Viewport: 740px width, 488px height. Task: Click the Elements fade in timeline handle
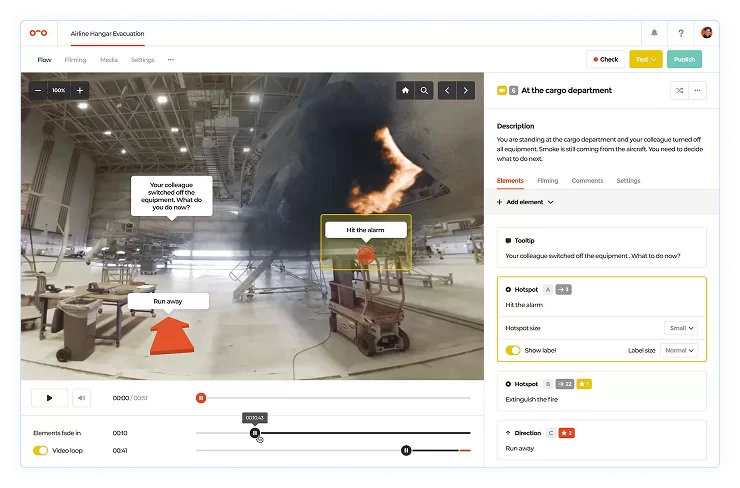[x=255, y=433]
